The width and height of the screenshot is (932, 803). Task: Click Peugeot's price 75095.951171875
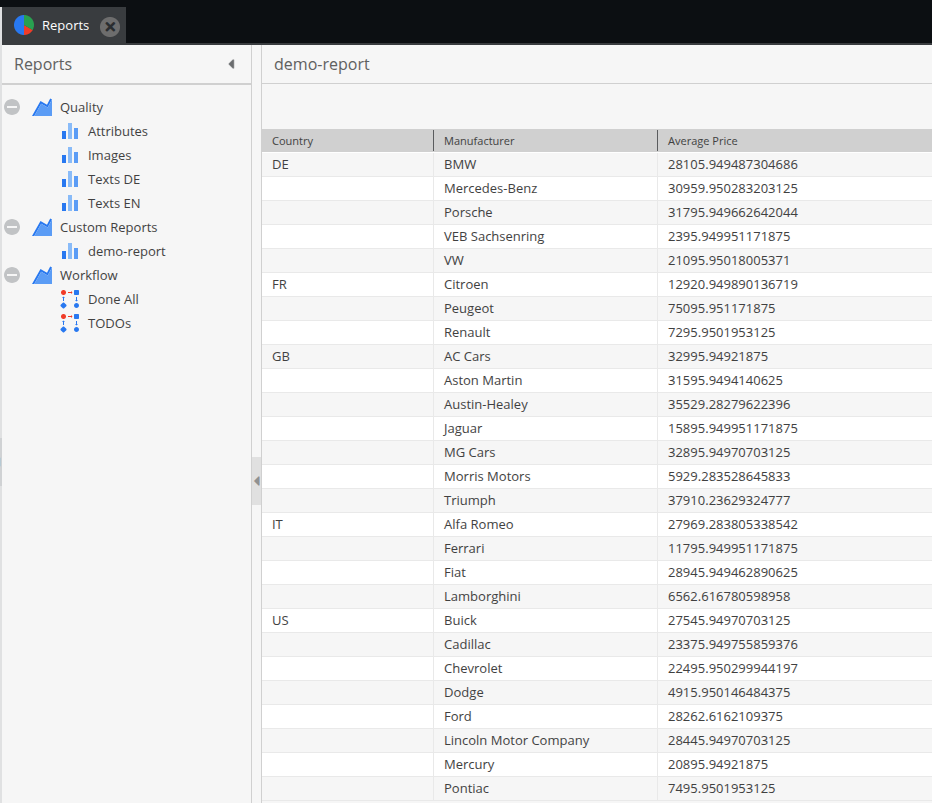point(722,308)
